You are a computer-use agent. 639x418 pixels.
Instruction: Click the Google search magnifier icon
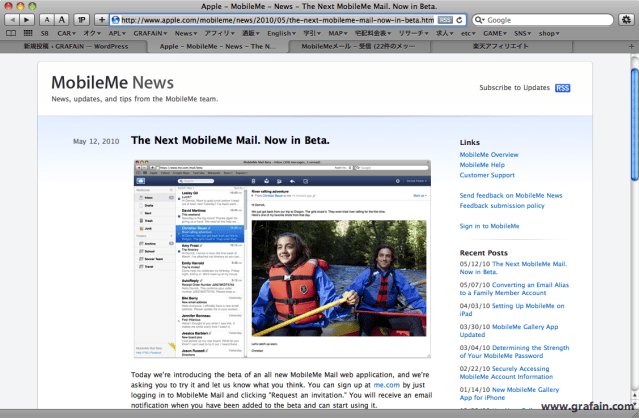point(479,20)
